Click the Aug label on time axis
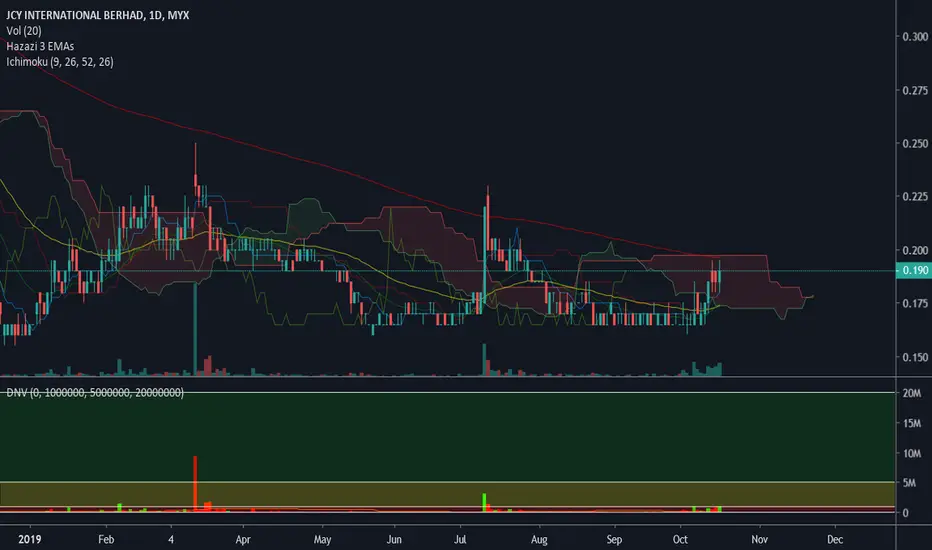Image resolution: width=932 pixels, height=550 pixels. point(539,539)
